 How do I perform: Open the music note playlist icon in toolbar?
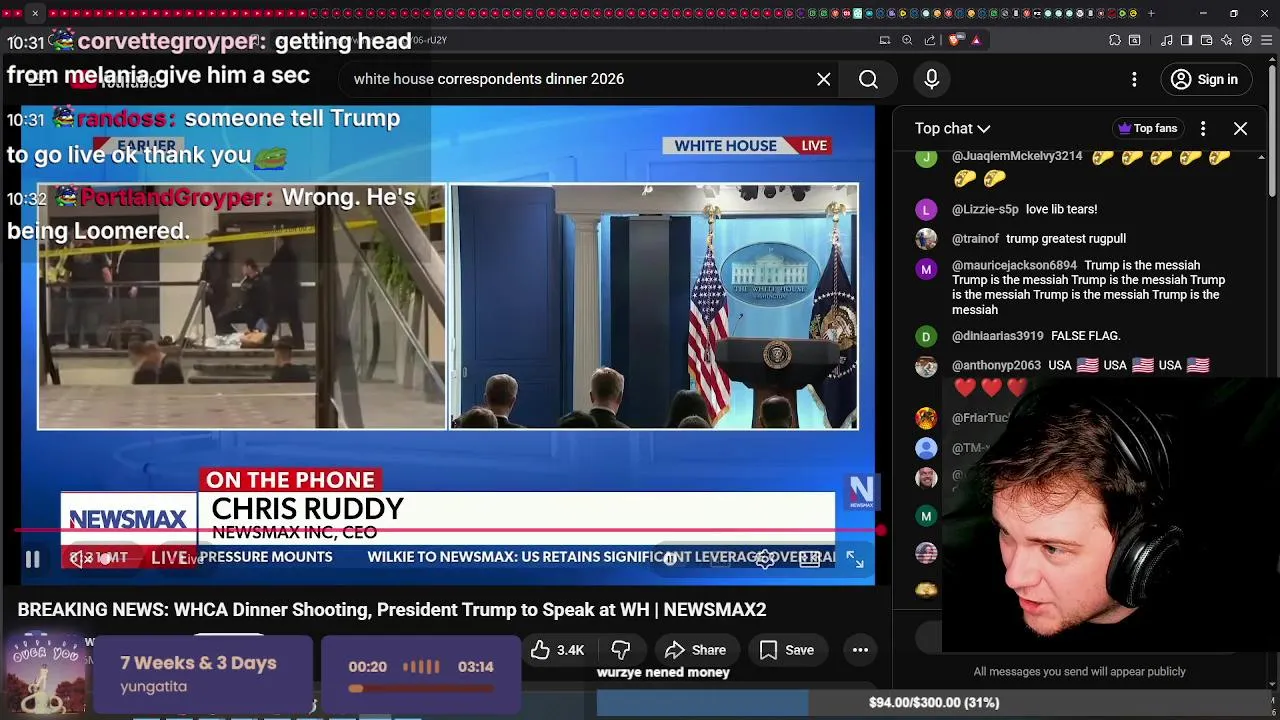[x=1167, y=40]
